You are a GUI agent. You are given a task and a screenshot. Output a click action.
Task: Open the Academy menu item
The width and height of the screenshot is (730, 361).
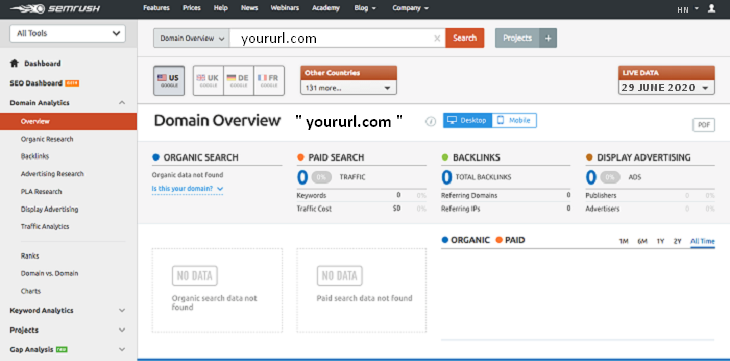click(326, 8)
